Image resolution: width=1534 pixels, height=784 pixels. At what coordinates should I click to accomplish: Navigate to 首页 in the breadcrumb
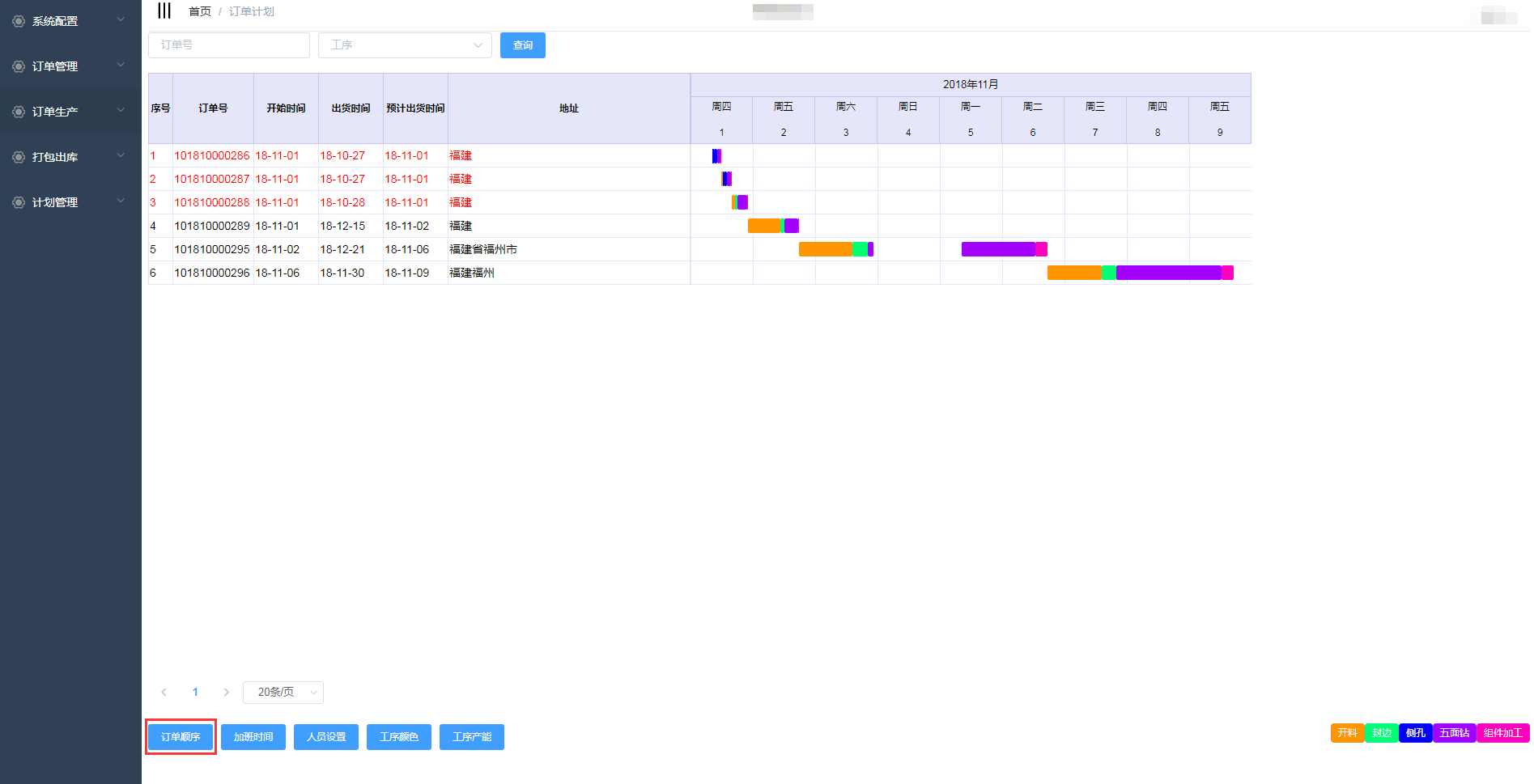coord(199,11)
